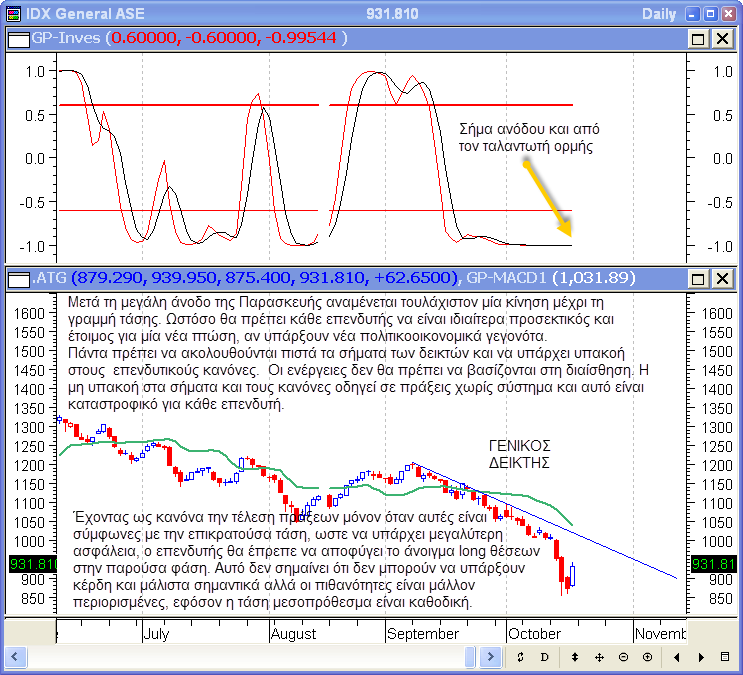Zoom in using the plus magnifier icon
This screenshot has width=743, height=675.
pos(647,657)
